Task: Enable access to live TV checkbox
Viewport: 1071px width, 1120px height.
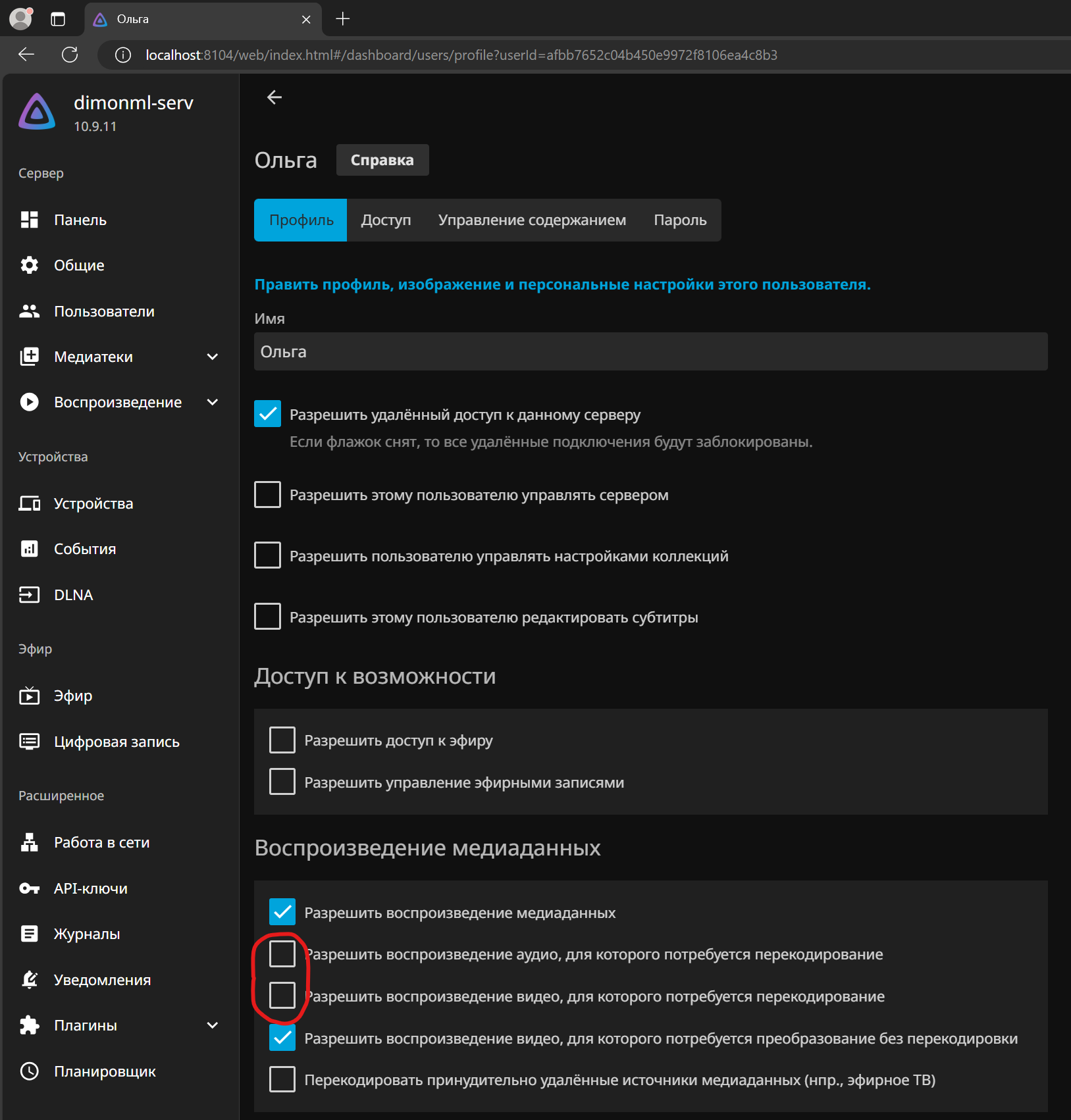Action: pos(282,740)
